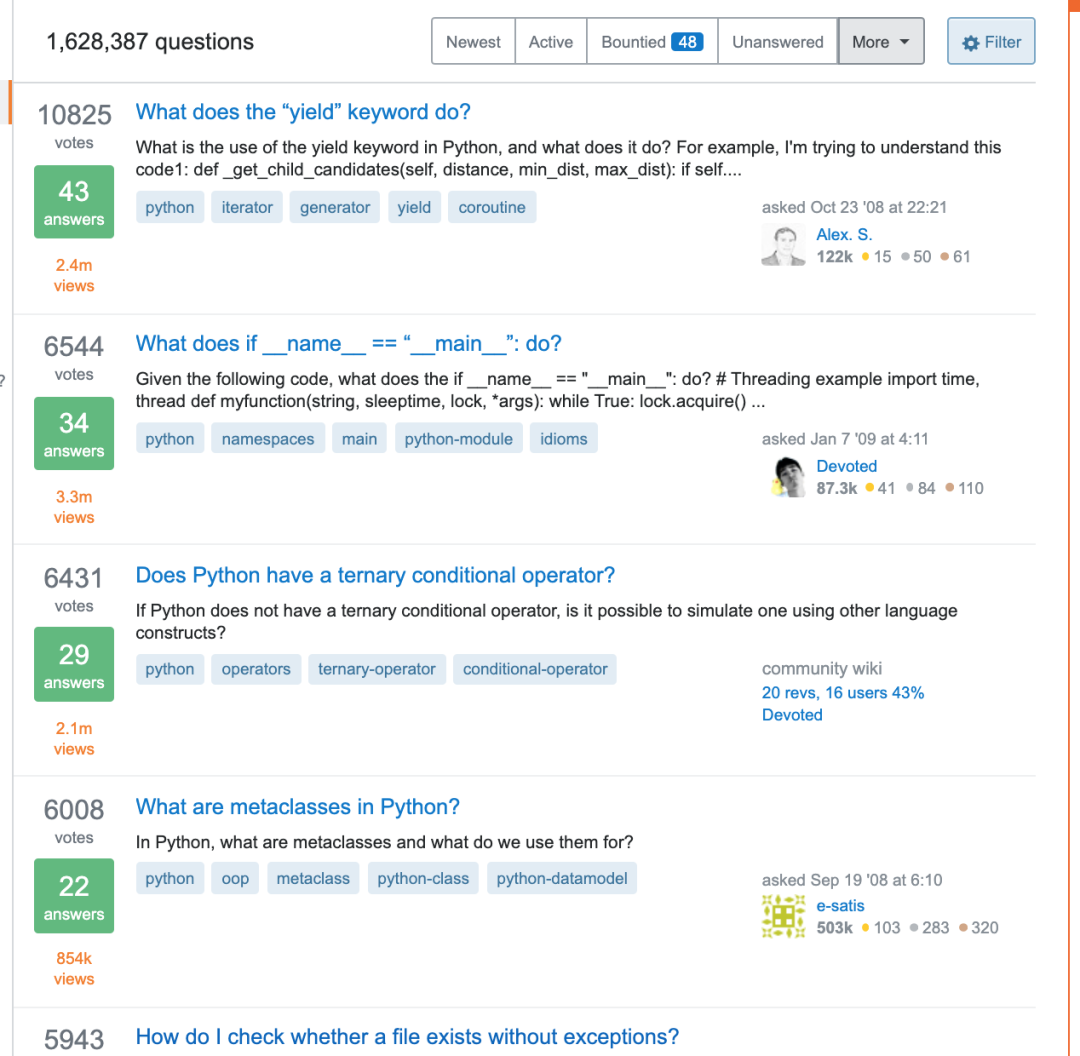Viewport: 1080px width, 1056px height.
Task: Open the python-class tag
Action: click(423, 878)
